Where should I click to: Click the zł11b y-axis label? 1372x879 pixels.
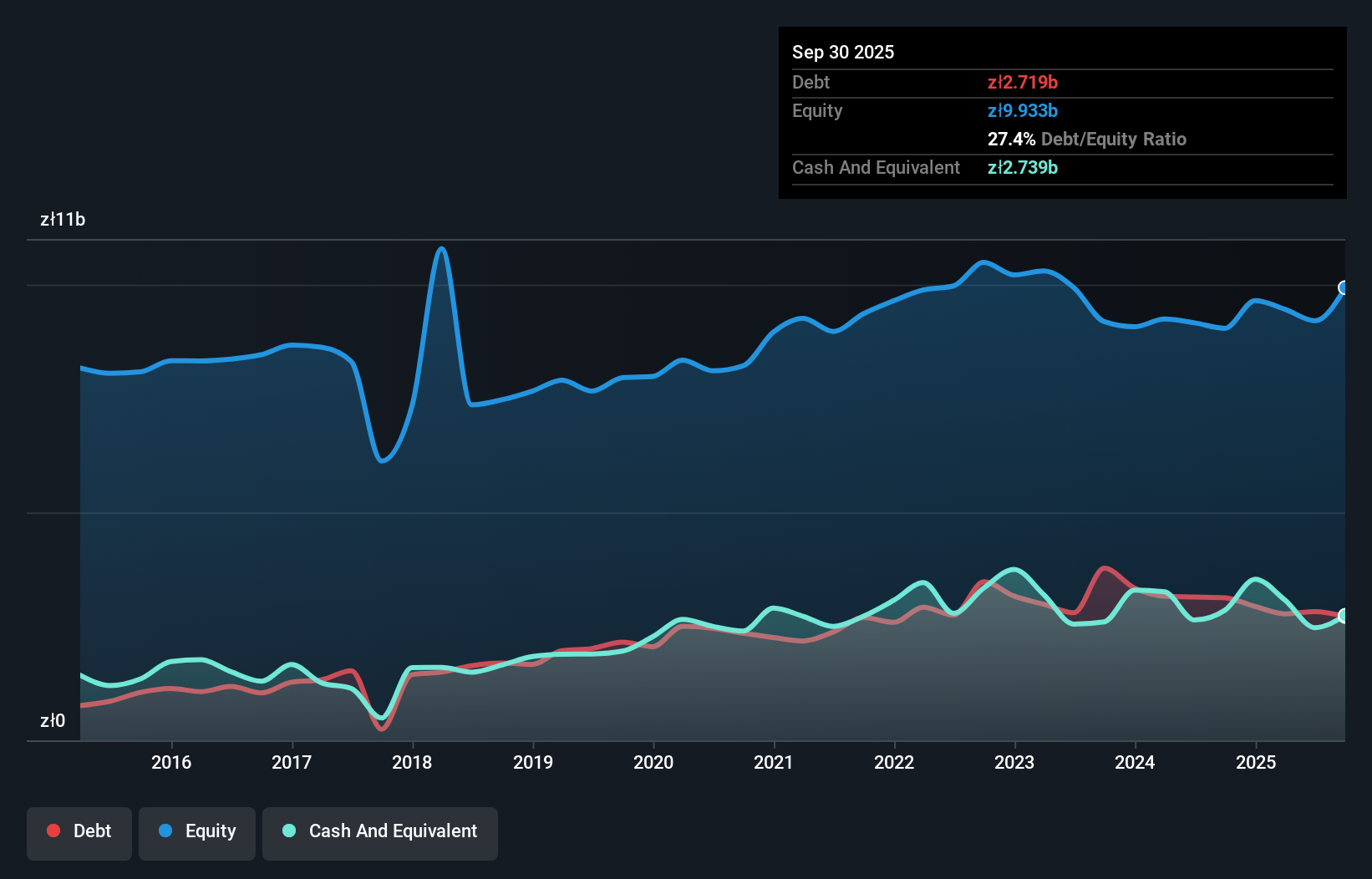click(63, 220)
